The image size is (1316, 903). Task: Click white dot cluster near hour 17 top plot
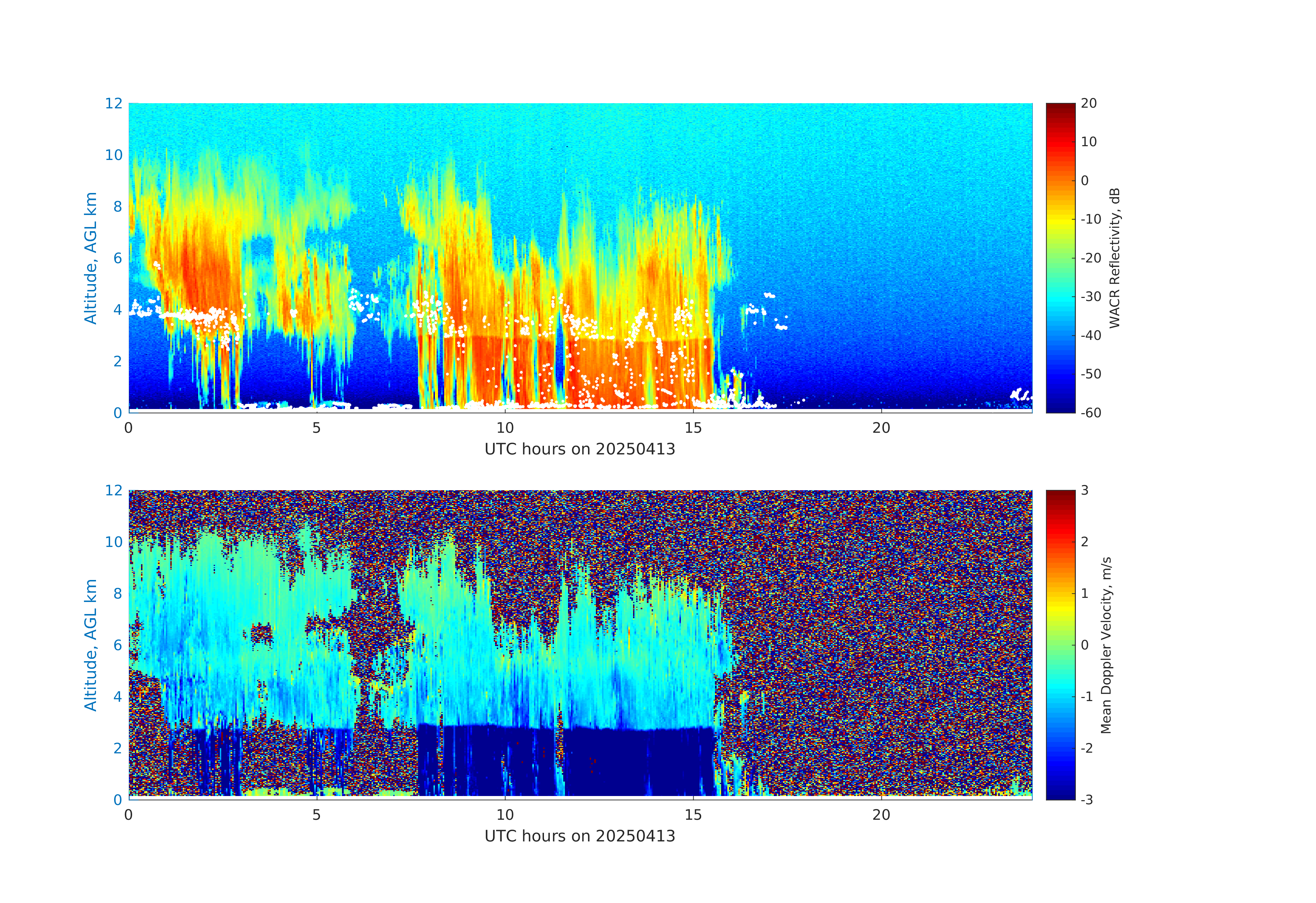(x=768, y=295)
